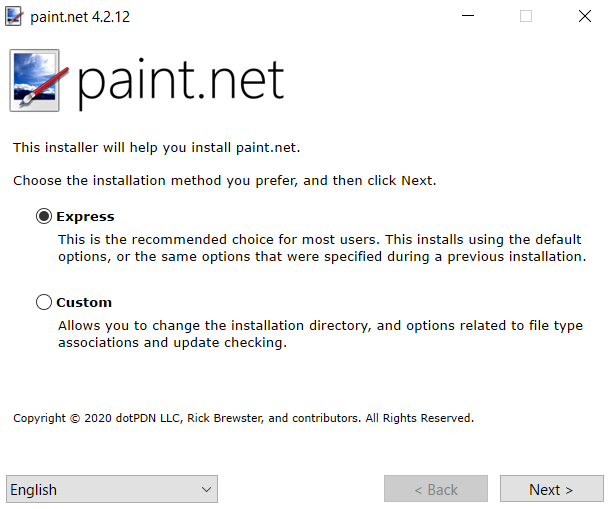Click the large paint.net paintbrush logo image

[x=39, y=80]
